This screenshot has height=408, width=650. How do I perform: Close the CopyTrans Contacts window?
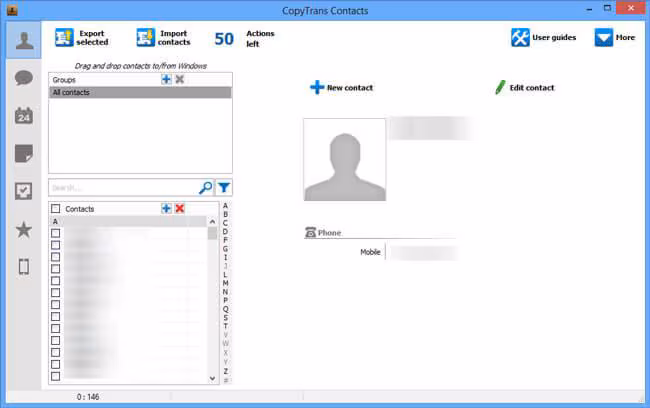pos(631,8)
